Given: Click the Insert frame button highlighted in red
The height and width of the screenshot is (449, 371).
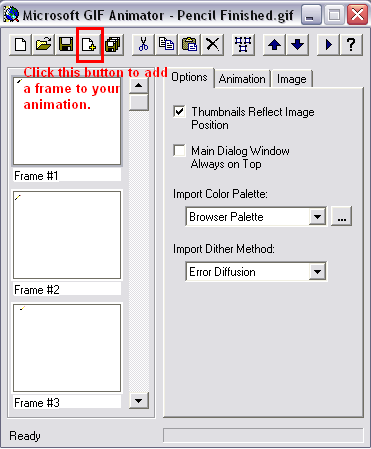Looking at the screenshot, I should point(89,44).
